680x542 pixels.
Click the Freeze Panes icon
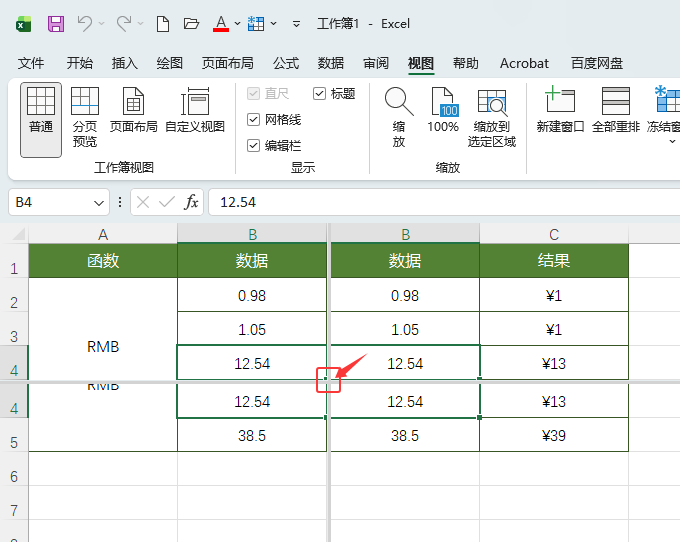click(667, 101)
